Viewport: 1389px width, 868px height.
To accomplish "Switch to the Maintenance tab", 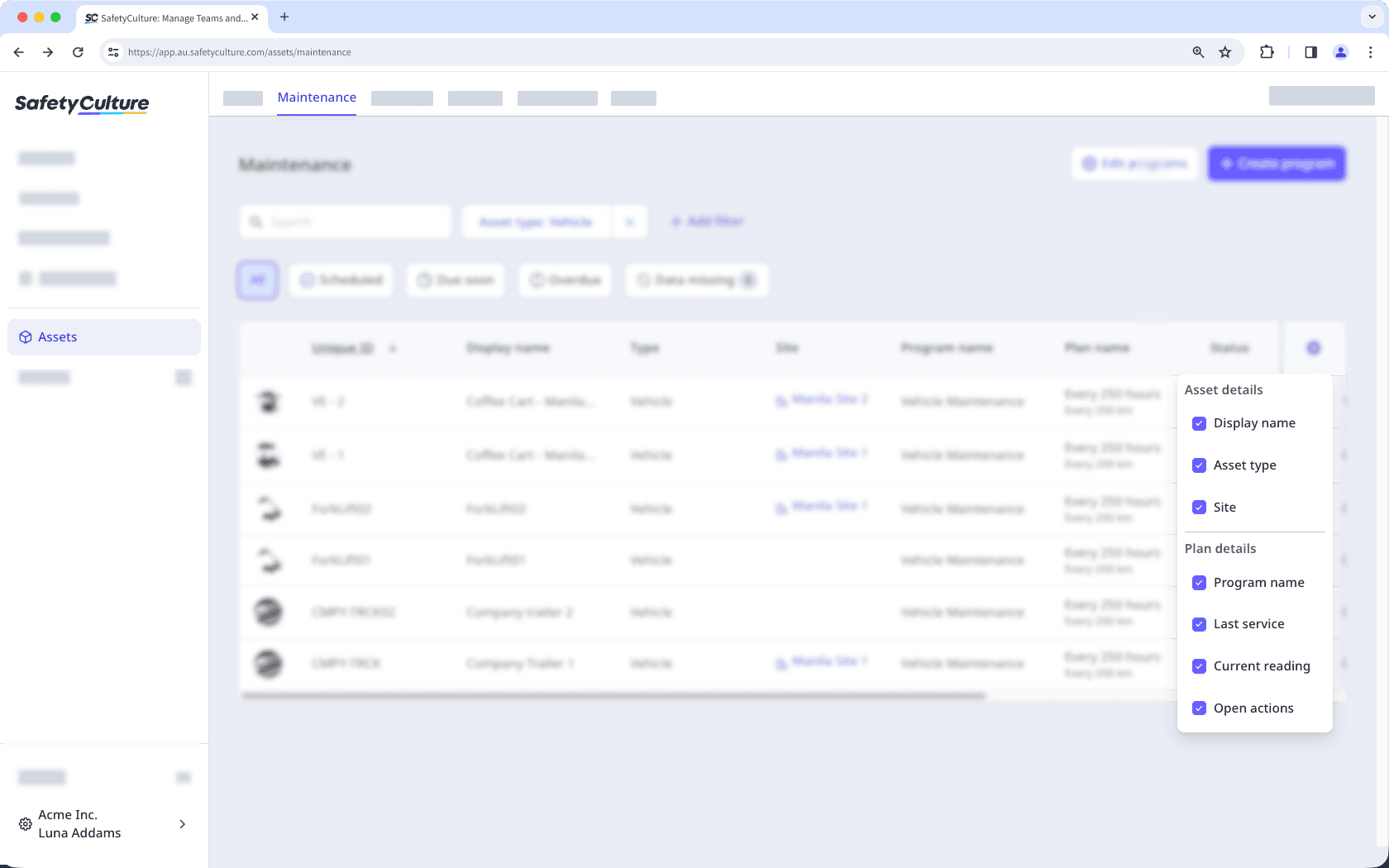I will 317,97.
